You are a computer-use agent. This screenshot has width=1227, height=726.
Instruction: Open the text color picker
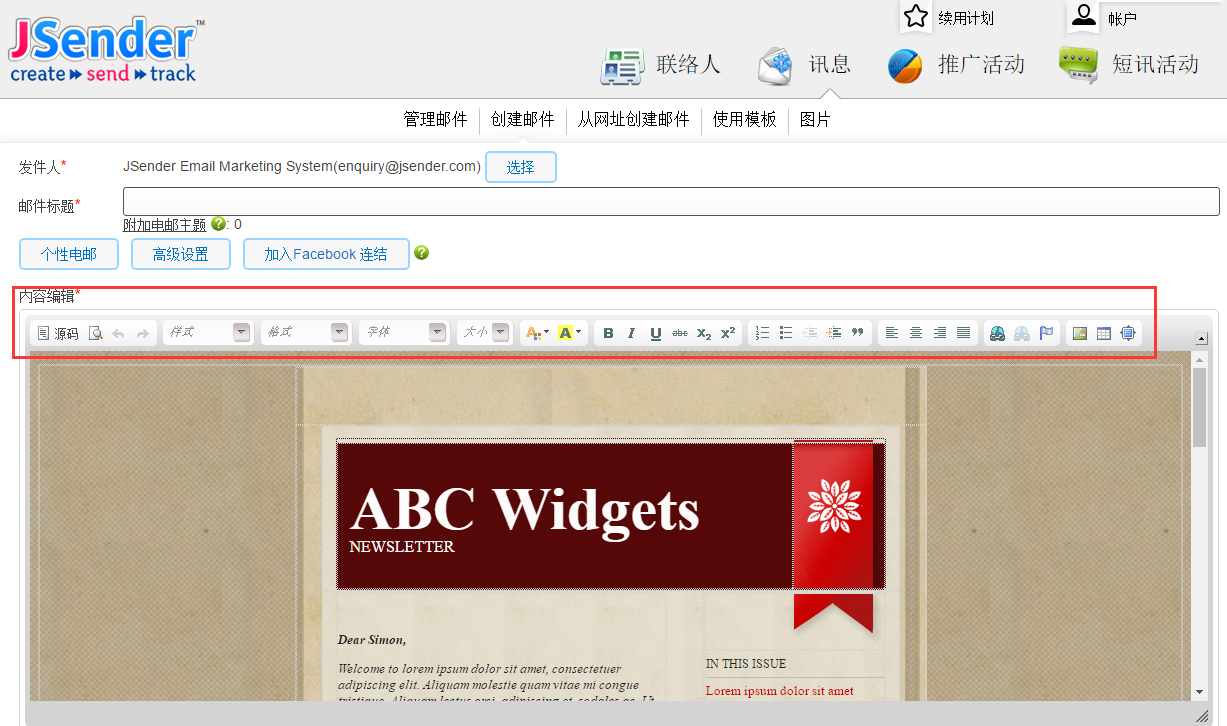pos(537,333)
